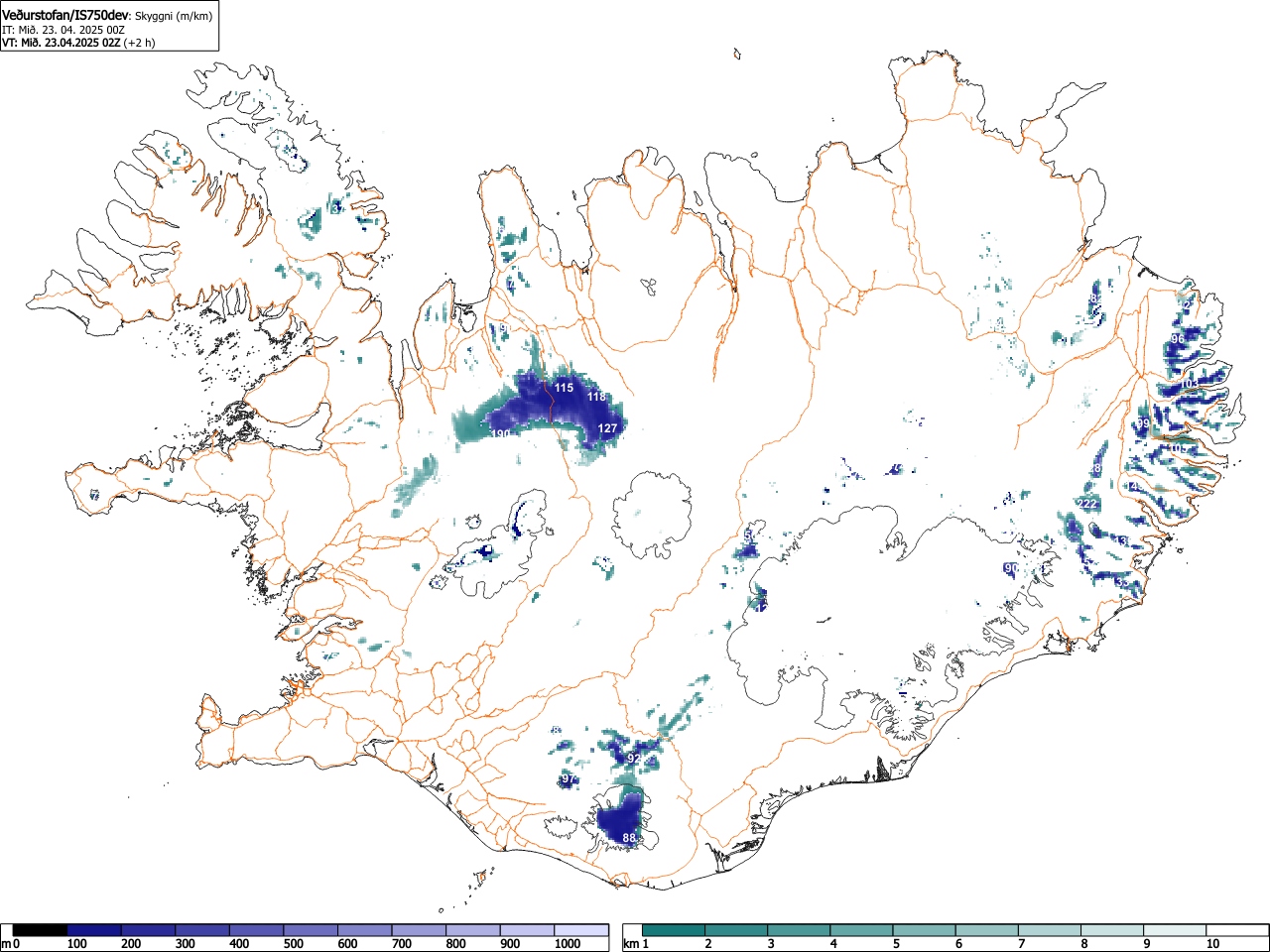The width and height of the screenshot is (1270, 952).
Task: Click the '(+2 h)' forecast offset text
Action: pyautogui.click(x=139, y=43)
